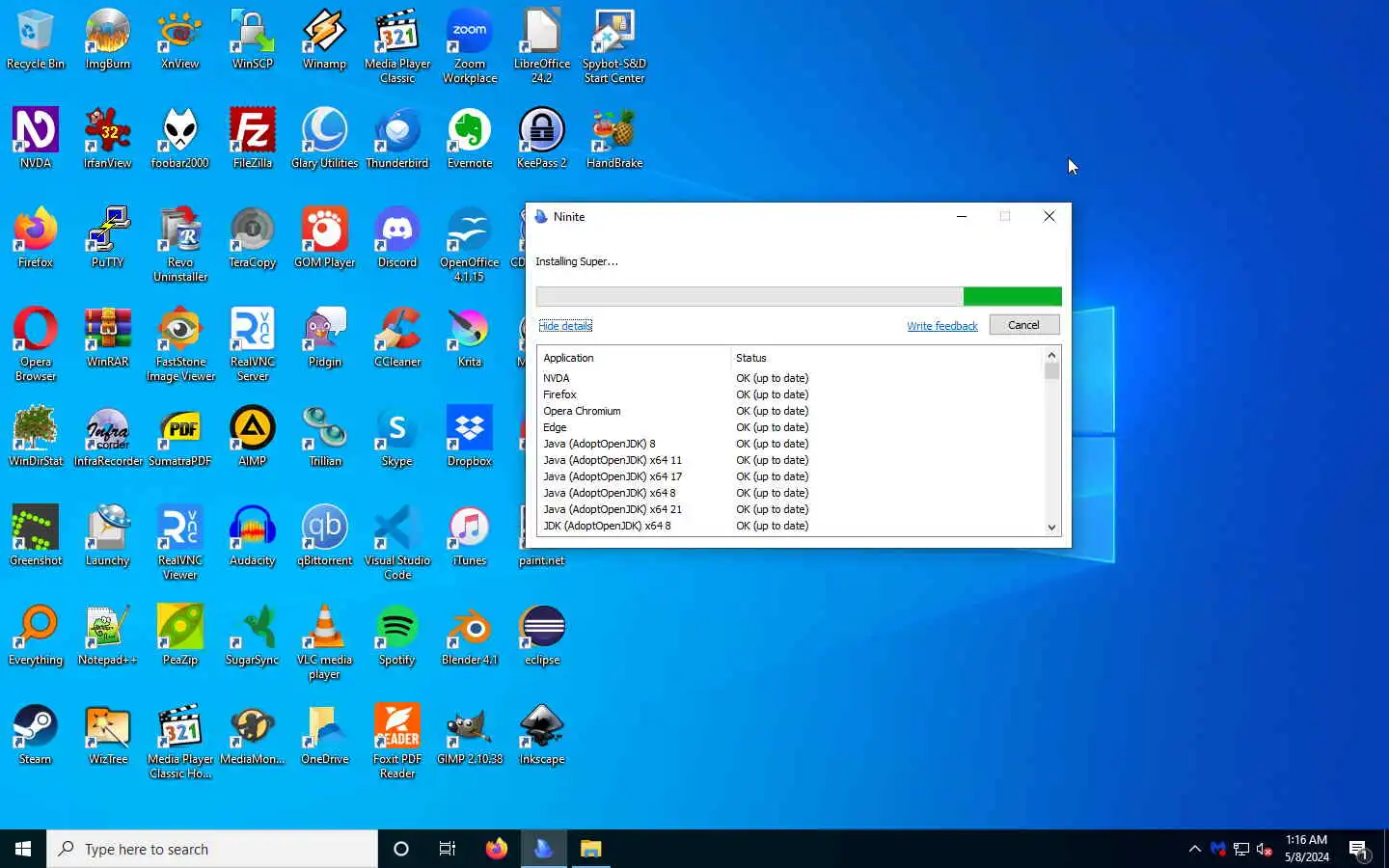The width and height of the screenshot is (1389, 868).
Task: Select the Firefox row in Ninite list
Action: (791, 394)
